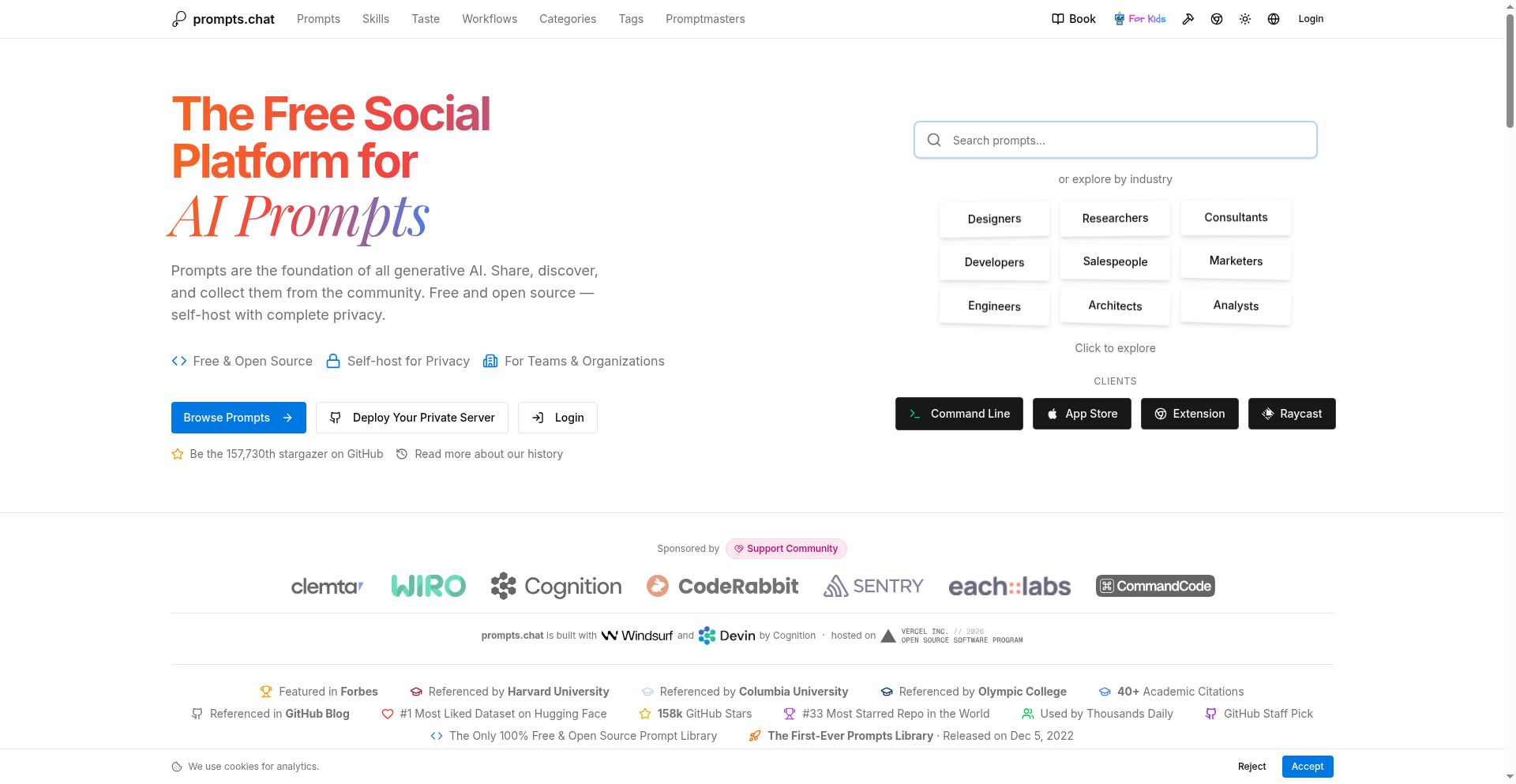The width and height of the screenshot is (1516, 784).
Task: Open the globe language selector
Action: pos(1273,19)
